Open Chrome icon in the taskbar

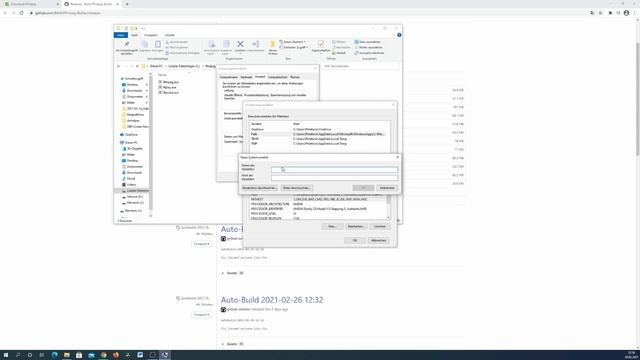[104, 355]
